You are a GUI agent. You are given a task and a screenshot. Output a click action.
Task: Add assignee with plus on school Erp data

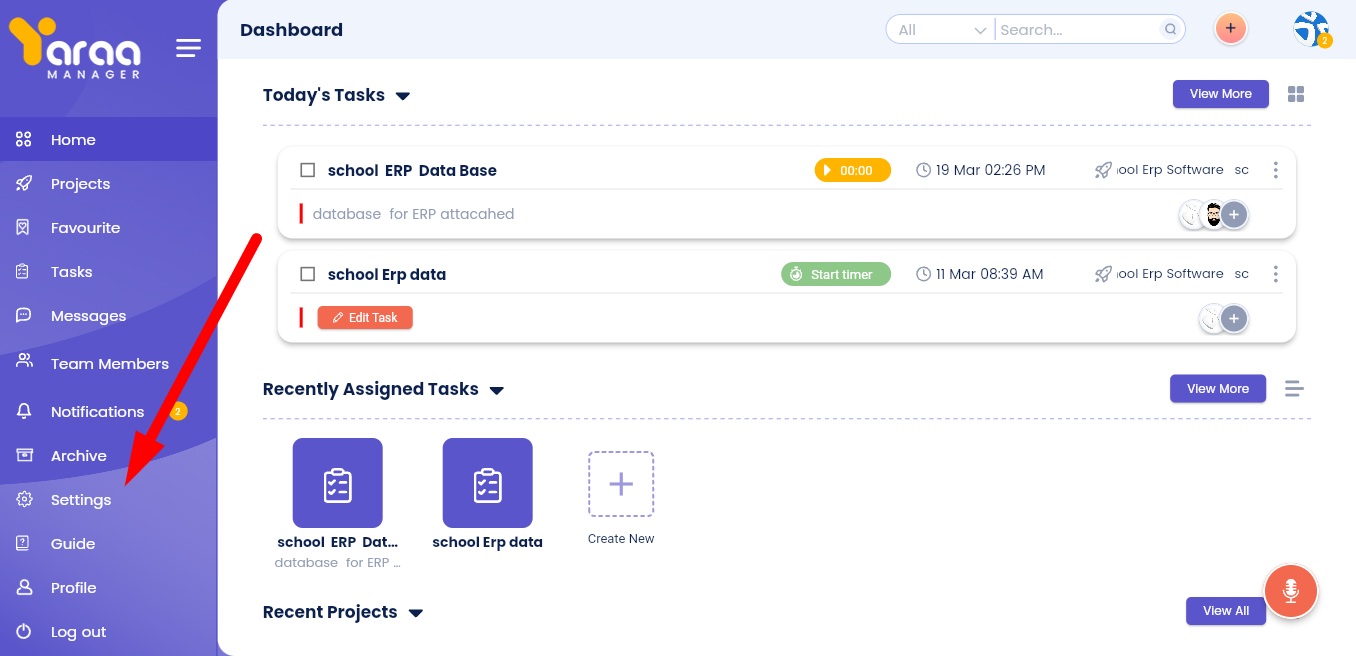(1234, 319)
